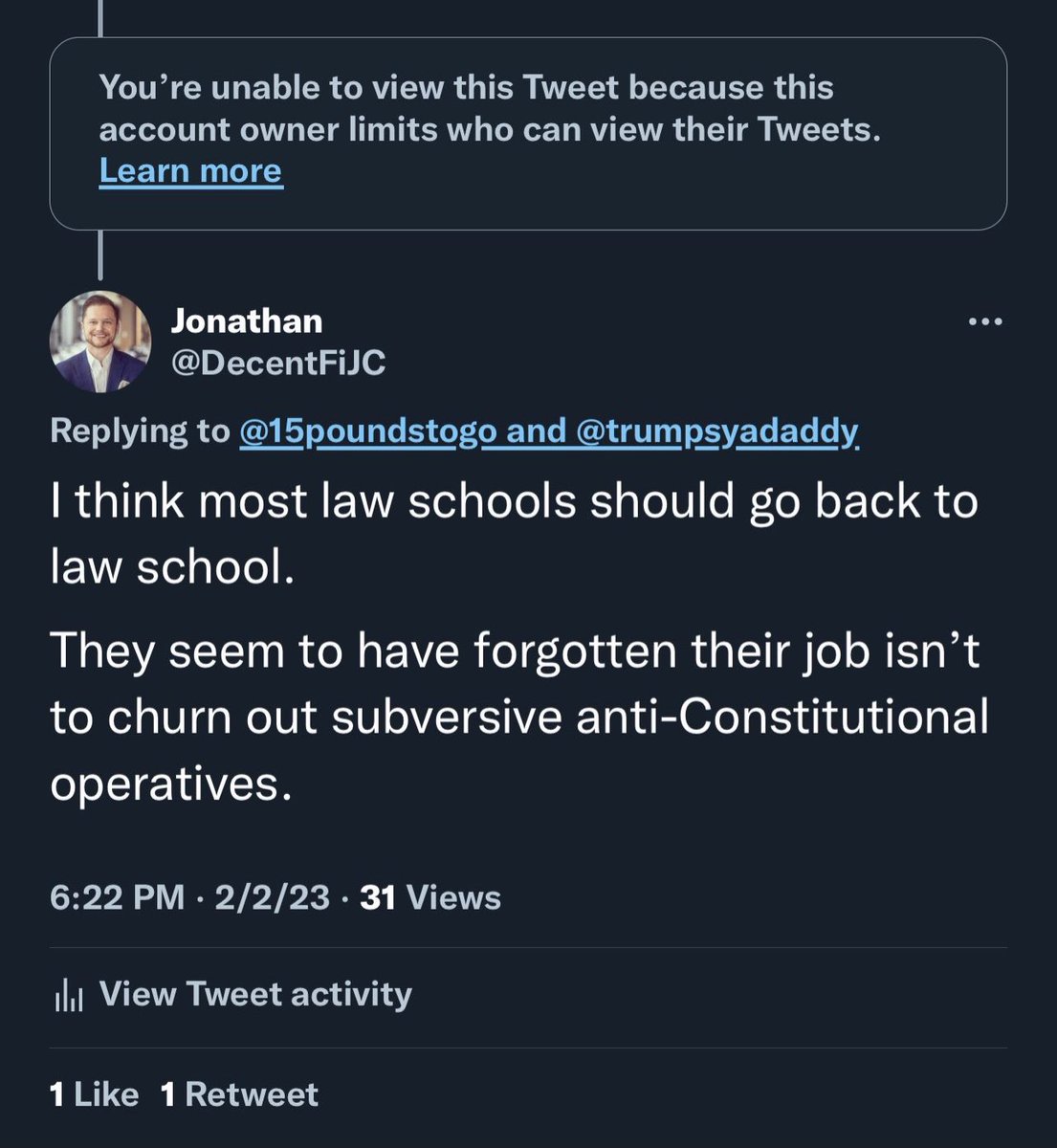Visit the @trumpsyadaddy profile mention
The width and height of the screenshot is (1057, 1148).
[717, 431]
